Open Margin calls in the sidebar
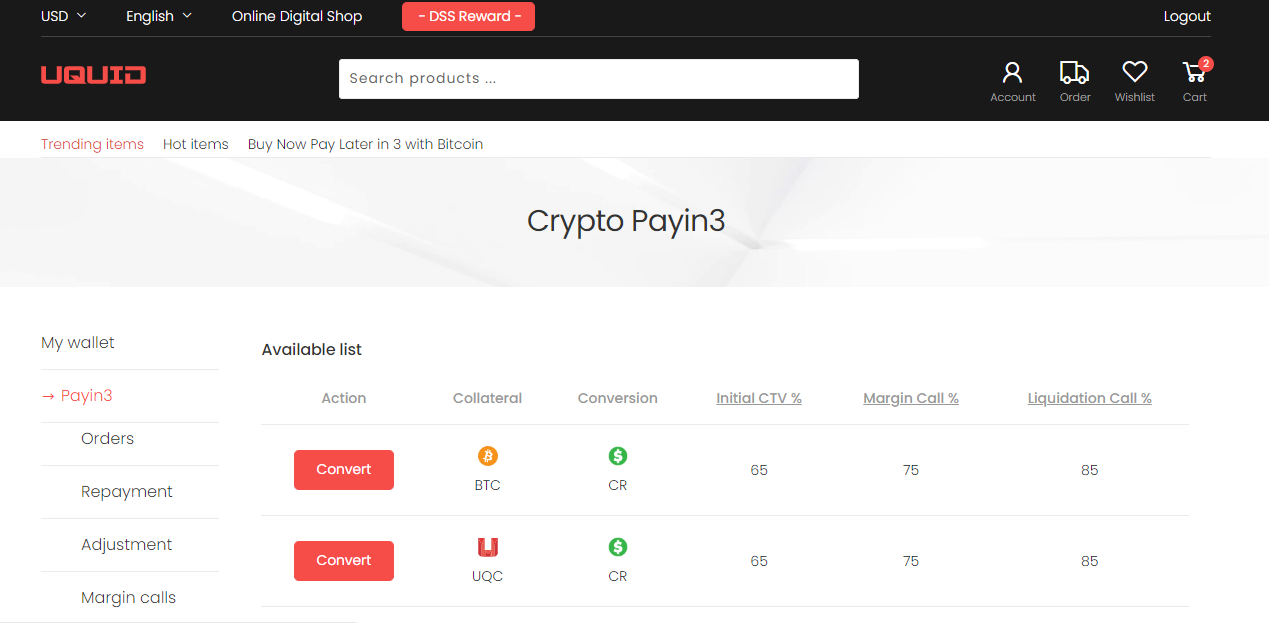 128,598
